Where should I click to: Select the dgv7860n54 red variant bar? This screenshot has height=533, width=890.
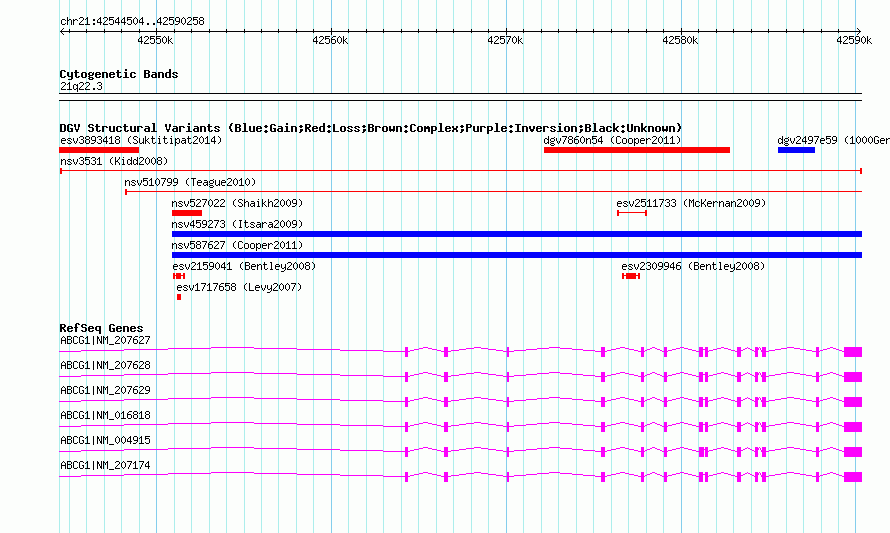click(637, 150)
